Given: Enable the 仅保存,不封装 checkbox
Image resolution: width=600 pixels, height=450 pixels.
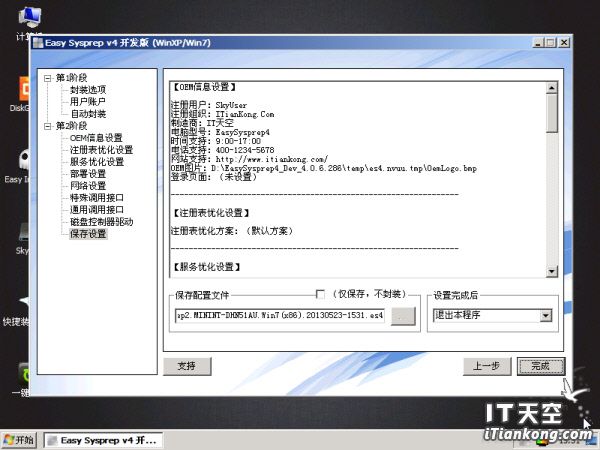Looking at the screenshot, I should click(x=320, y=294).
